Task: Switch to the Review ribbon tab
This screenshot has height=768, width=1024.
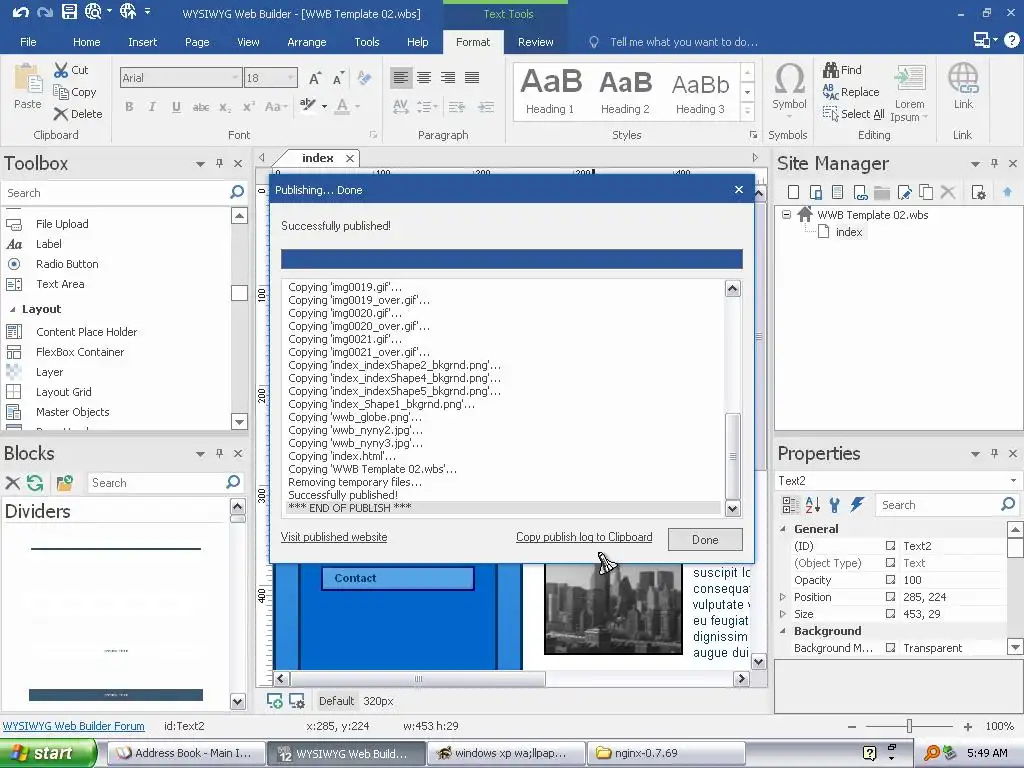Action: (x=536, y=42)
